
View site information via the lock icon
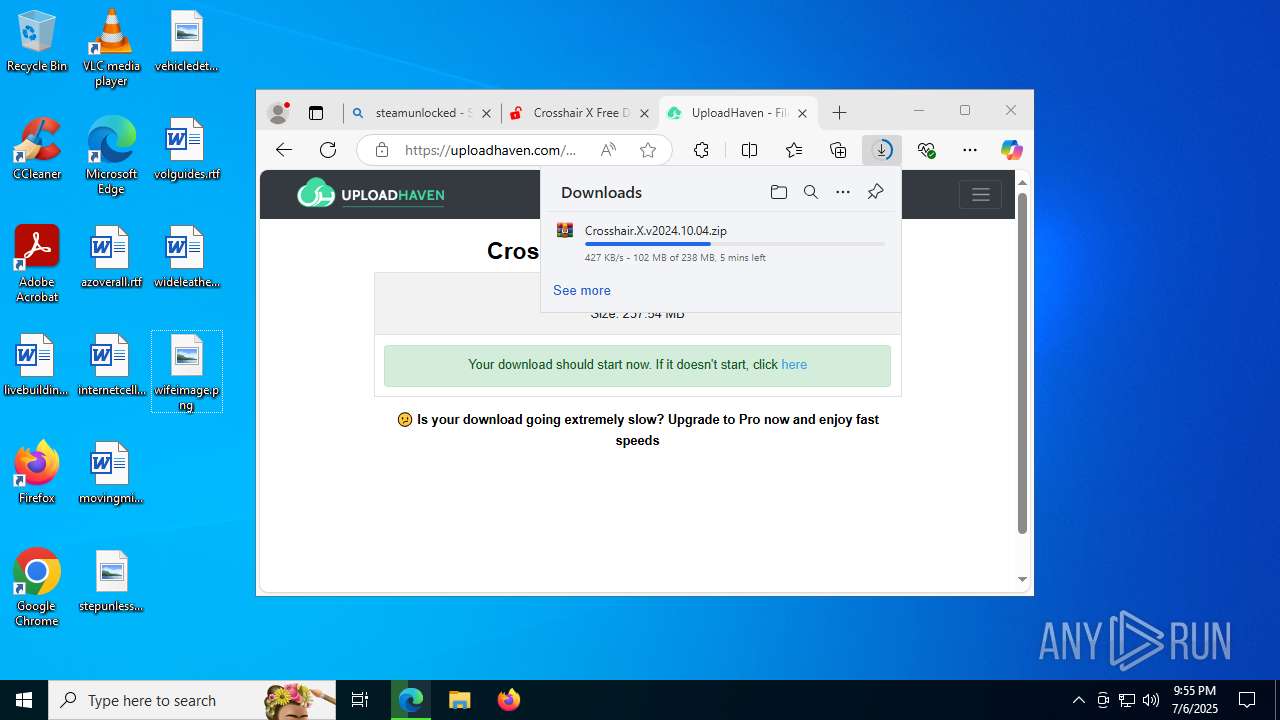382,150
